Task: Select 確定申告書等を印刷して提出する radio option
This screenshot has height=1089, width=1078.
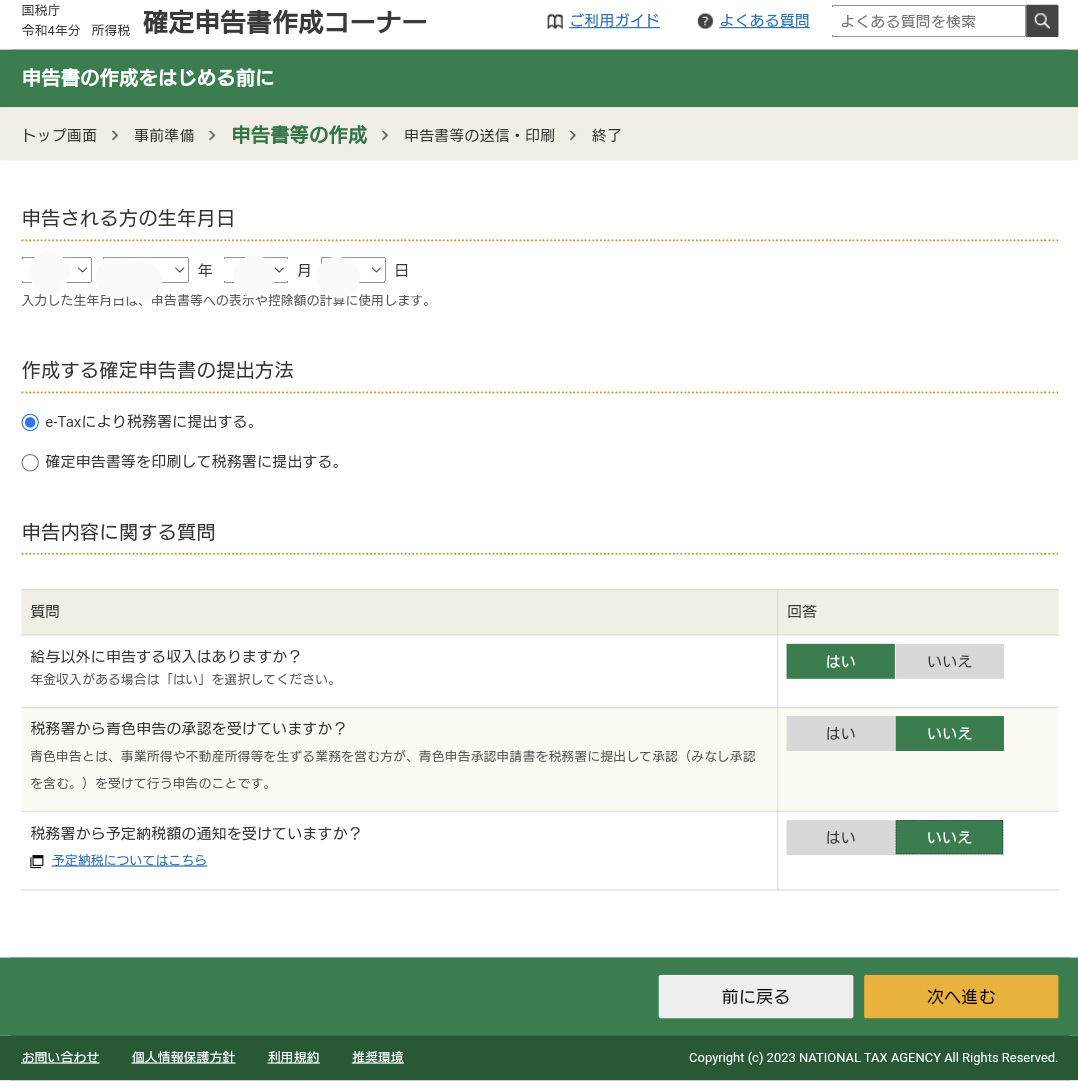Action: coord(30,462)
